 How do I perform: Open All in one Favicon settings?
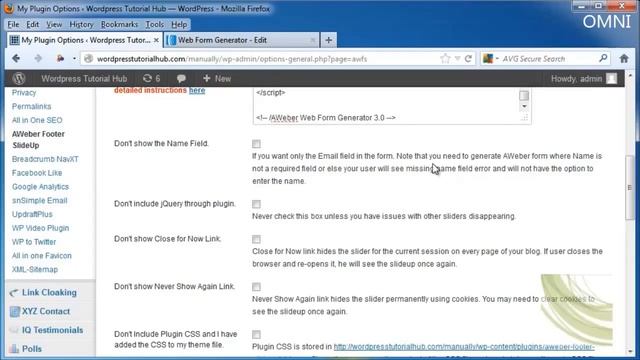pos(42,256)
